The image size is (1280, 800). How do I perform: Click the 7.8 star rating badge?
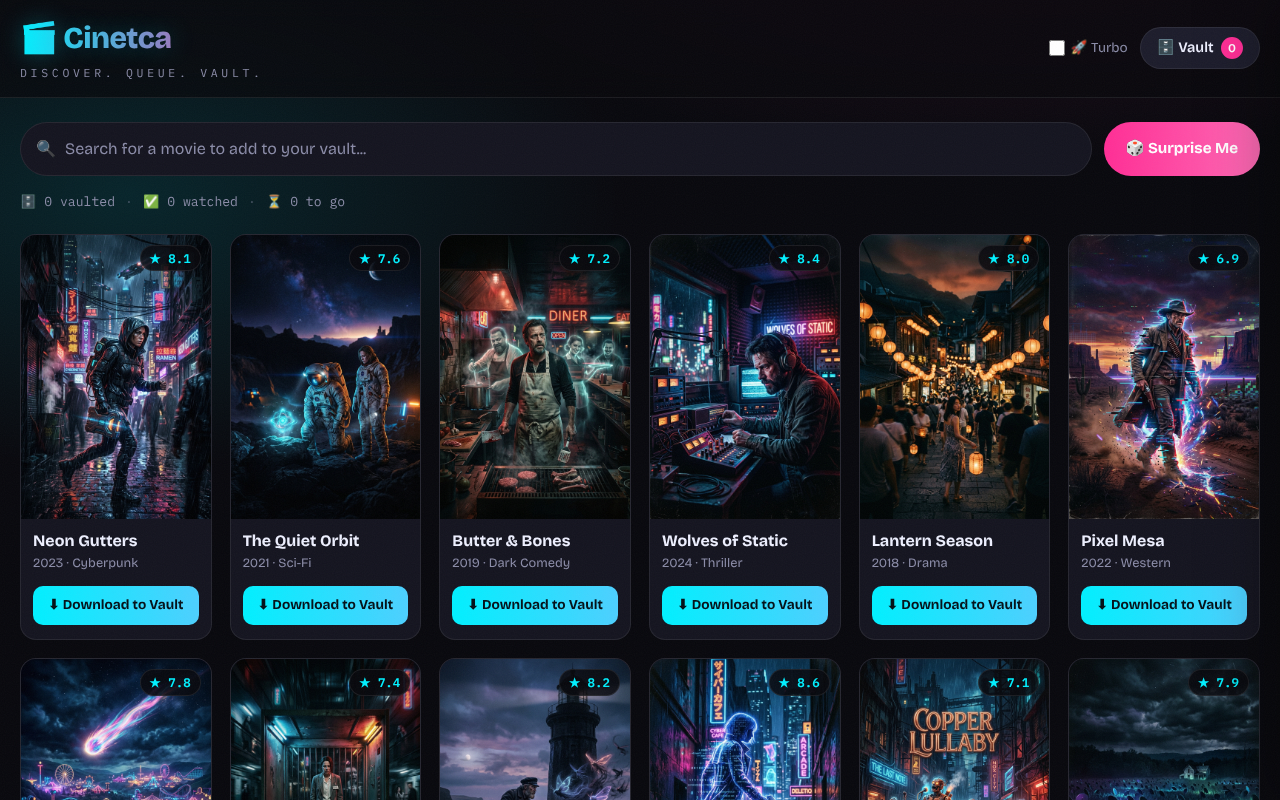click(x=170, y=683)
